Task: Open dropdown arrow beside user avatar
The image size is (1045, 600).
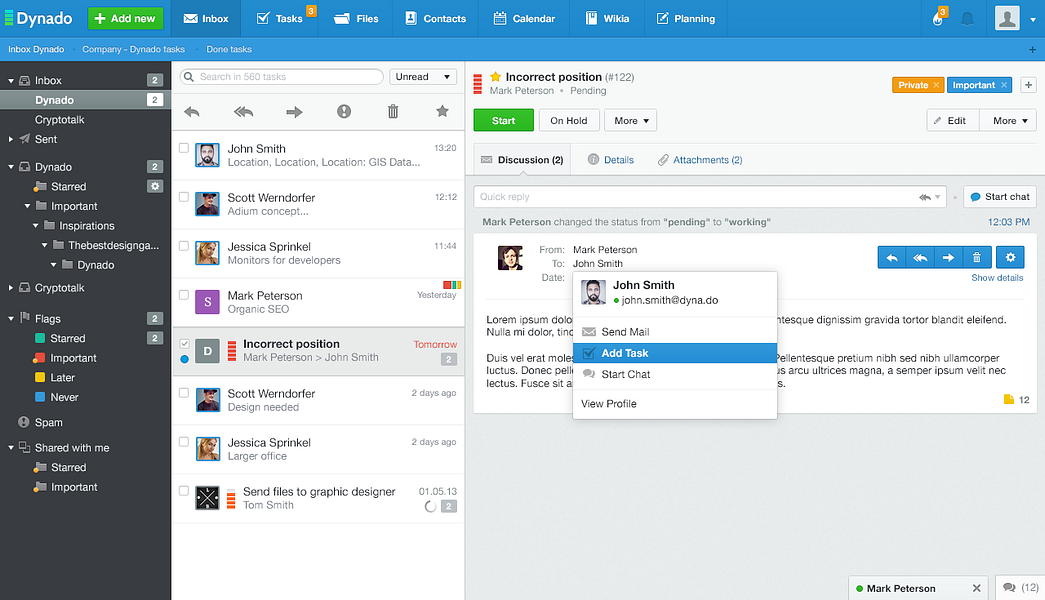Action: coord(1033,19)
